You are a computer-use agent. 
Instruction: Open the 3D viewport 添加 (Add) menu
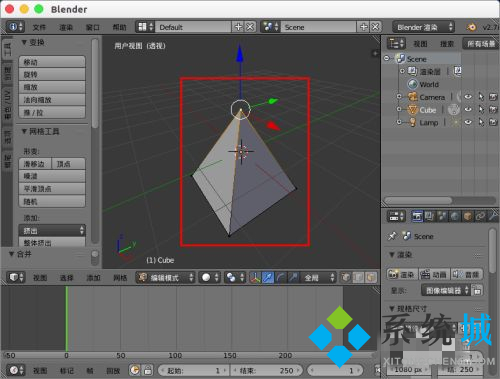[93, 278]
